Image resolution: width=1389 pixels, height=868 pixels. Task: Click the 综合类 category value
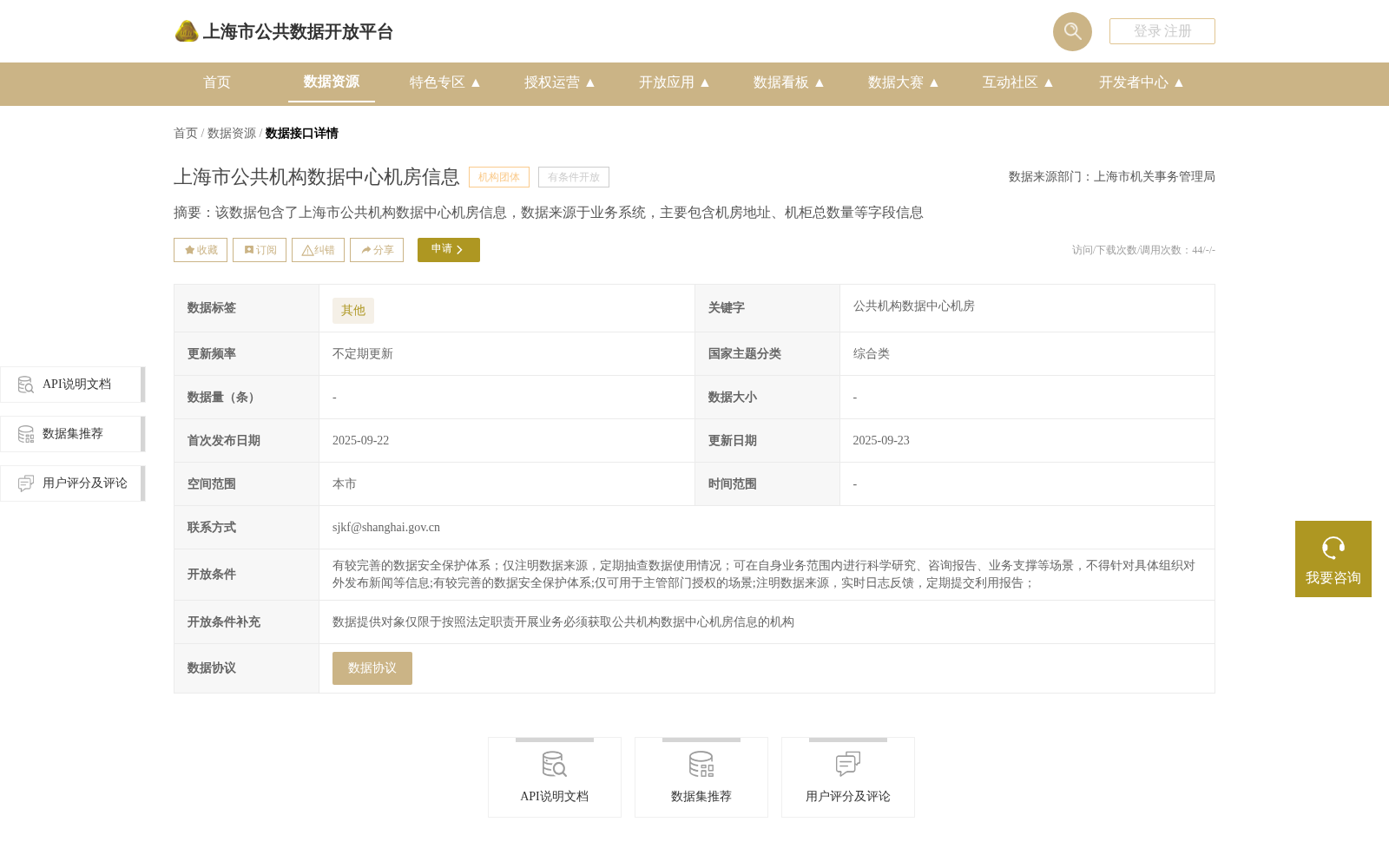(872, 354)
